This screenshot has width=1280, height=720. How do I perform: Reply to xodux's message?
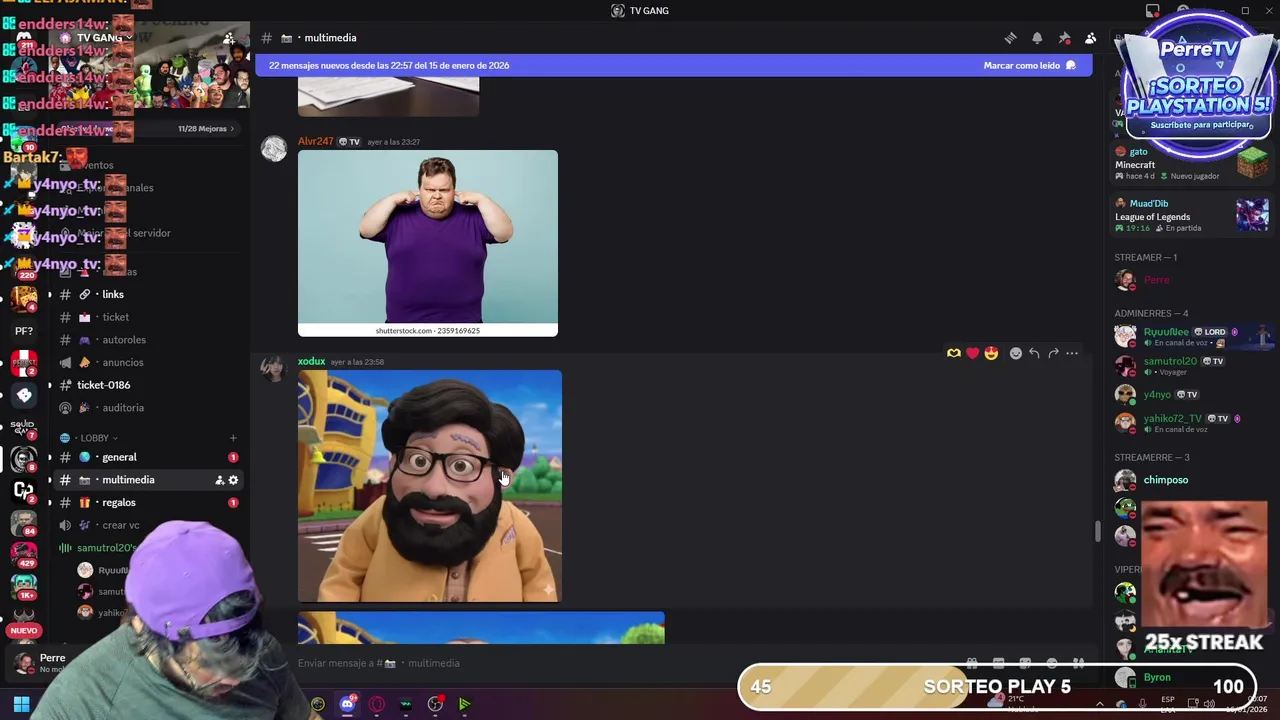[1034, 353]
